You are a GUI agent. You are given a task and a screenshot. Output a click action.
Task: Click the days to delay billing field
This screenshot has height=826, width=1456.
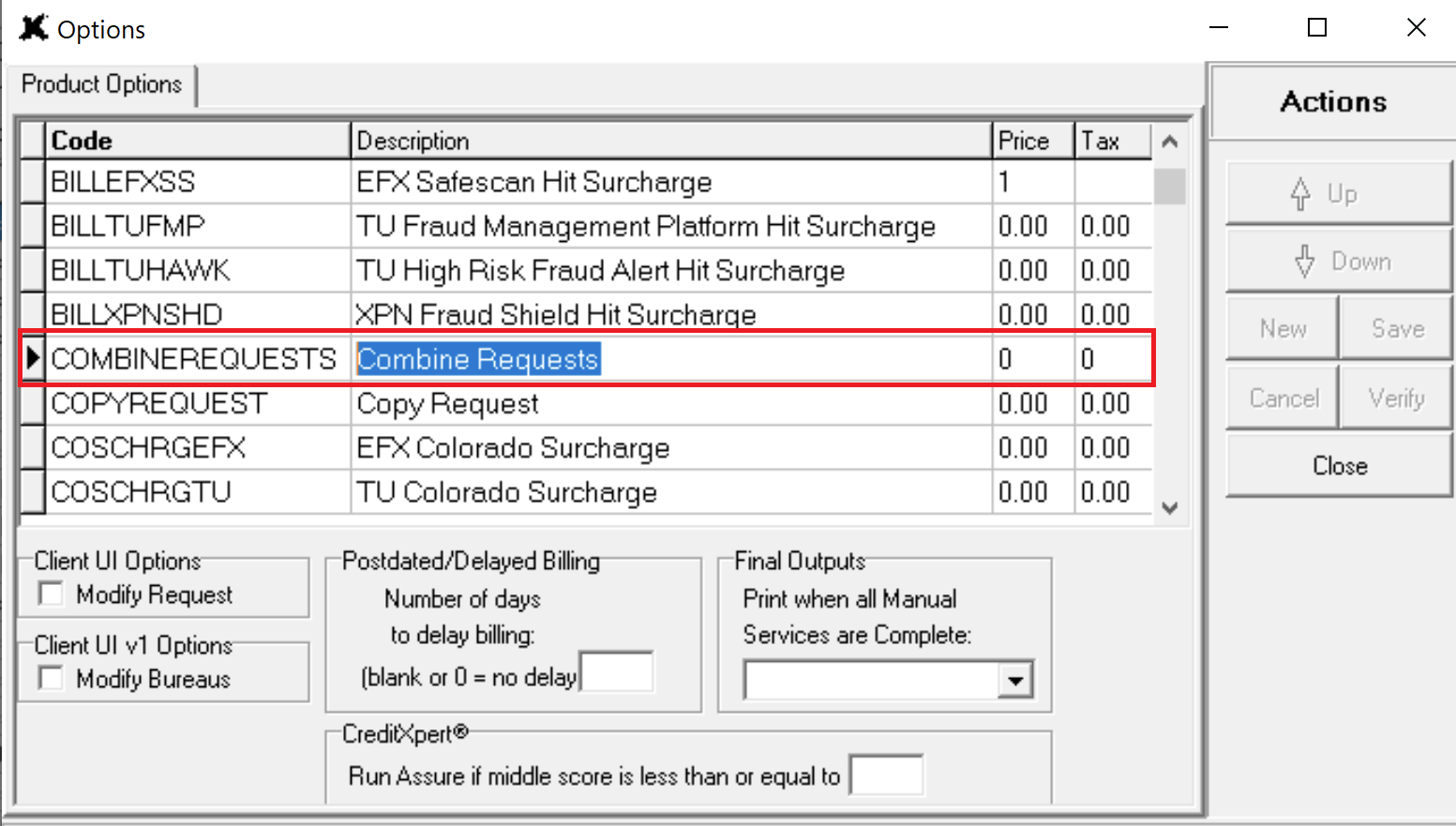tap(617, 672)
